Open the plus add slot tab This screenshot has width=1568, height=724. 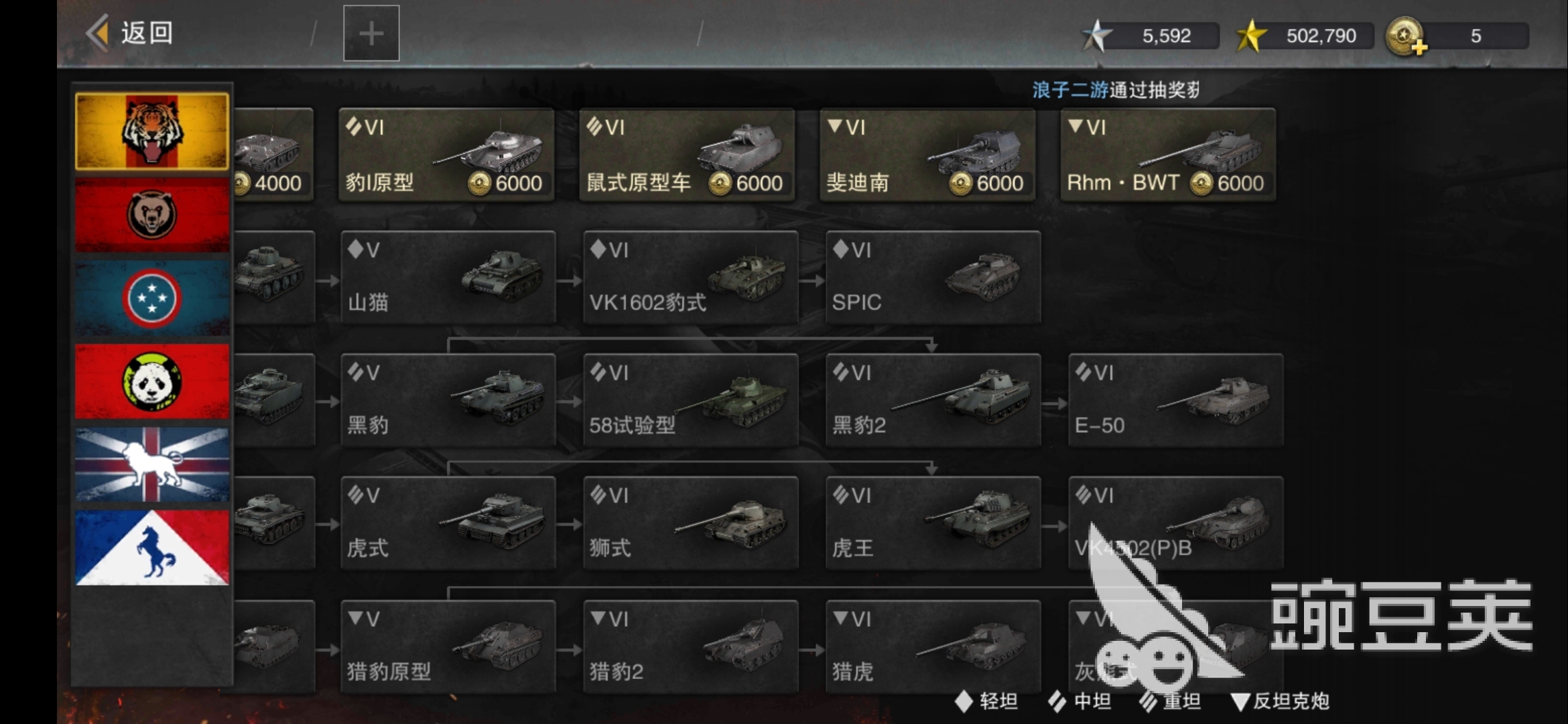[x=371, y=34]
